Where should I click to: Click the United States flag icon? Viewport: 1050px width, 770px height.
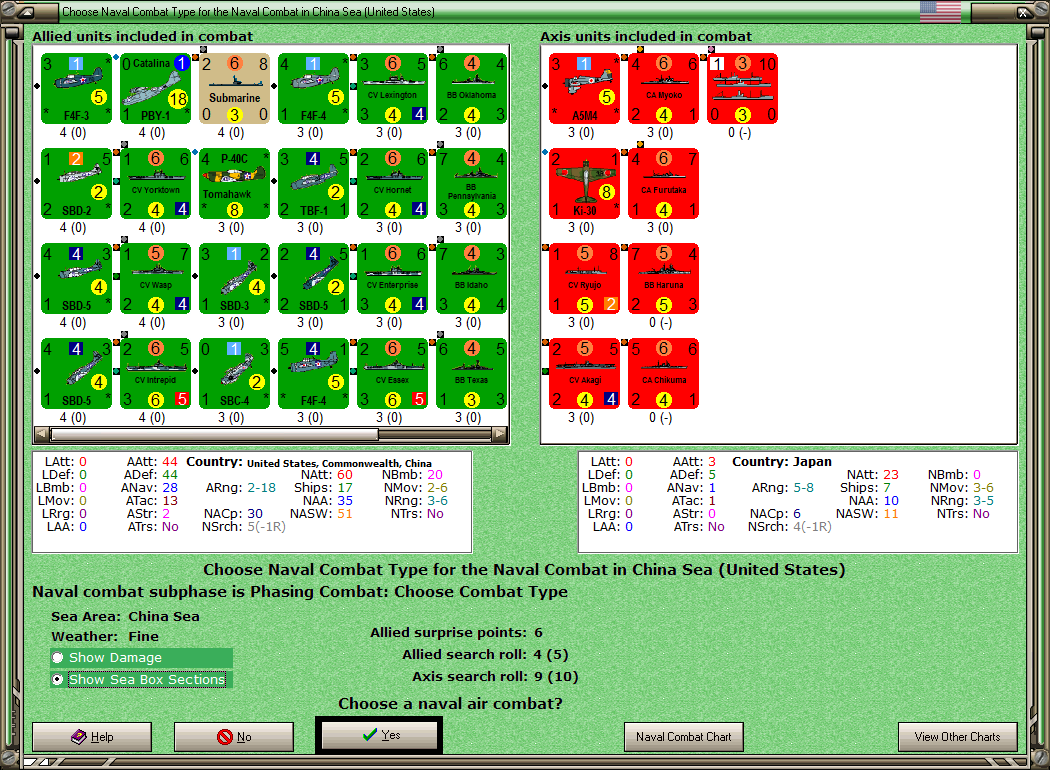(x=940, y=11)
